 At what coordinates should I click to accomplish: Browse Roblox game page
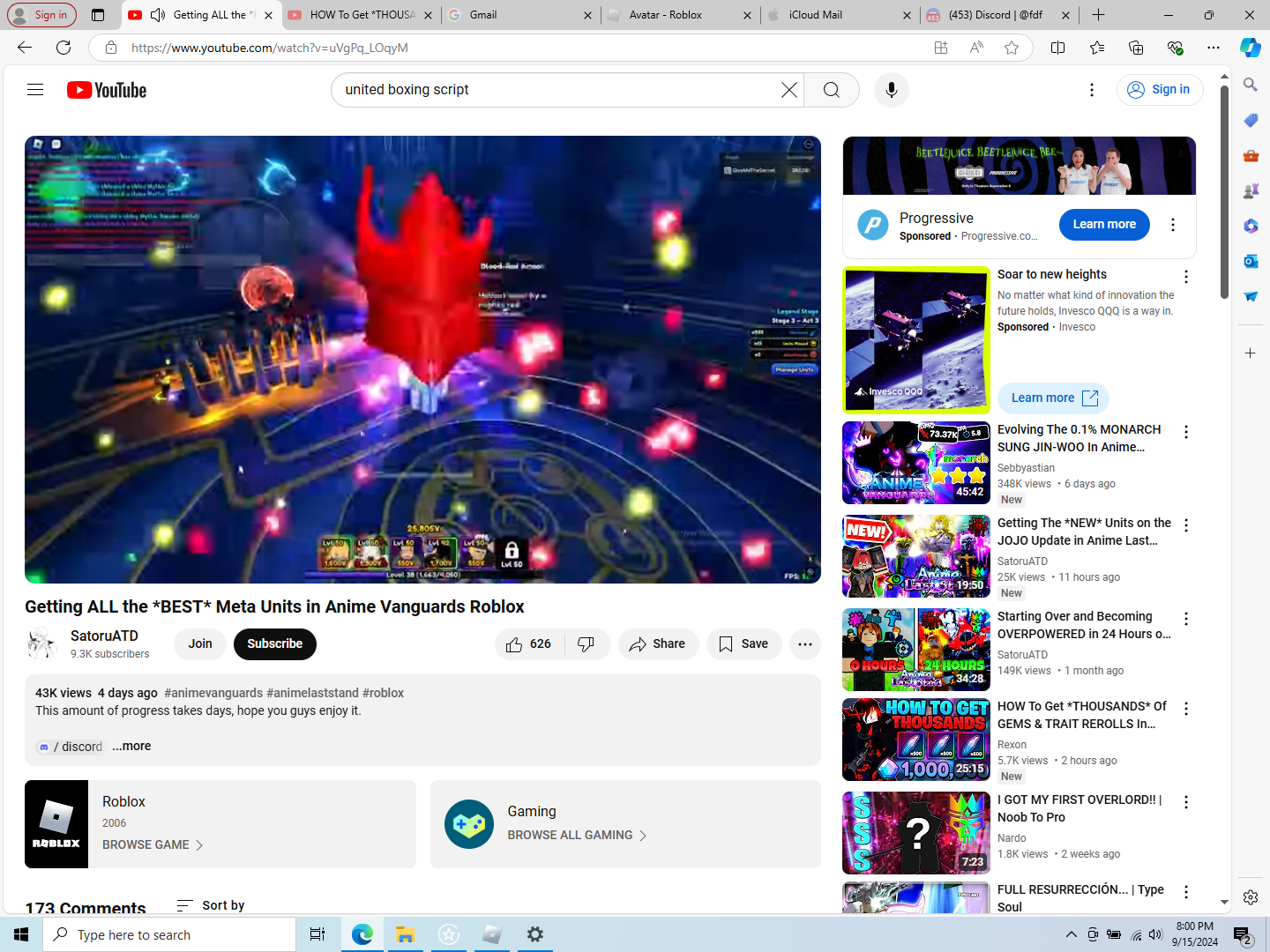153,844
